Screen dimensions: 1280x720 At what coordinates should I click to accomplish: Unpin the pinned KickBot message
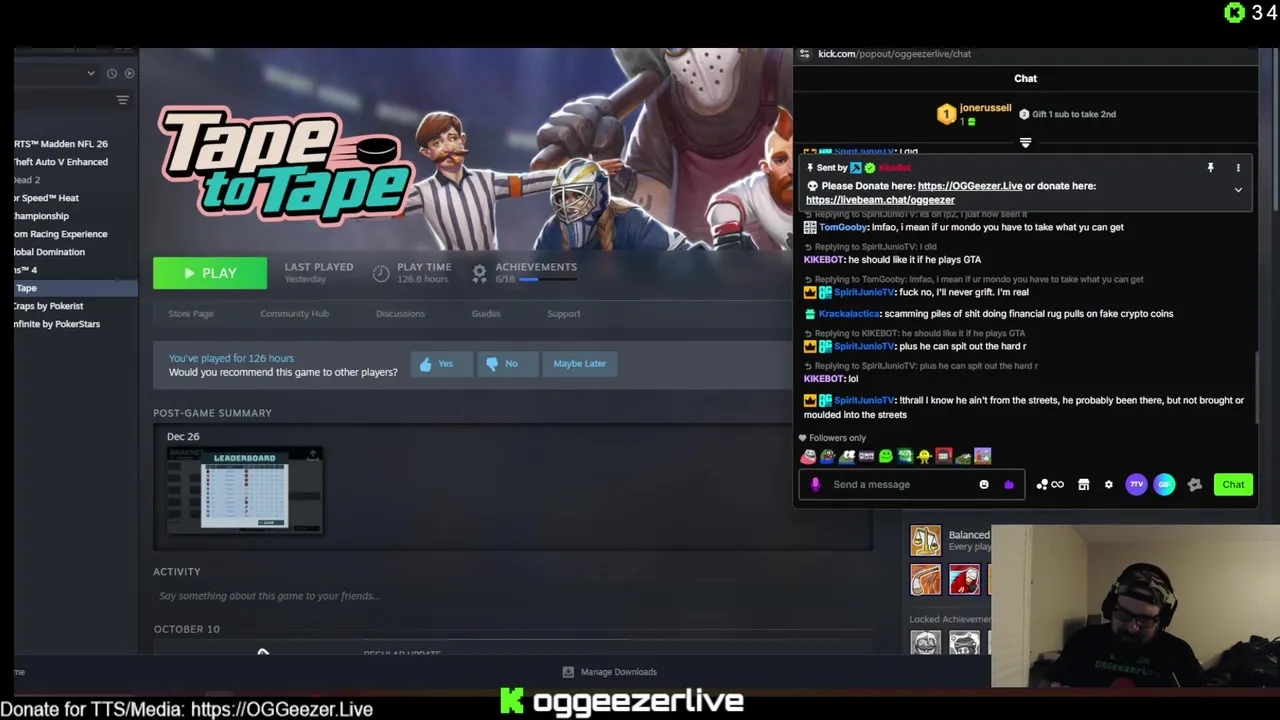[1210, 168]
